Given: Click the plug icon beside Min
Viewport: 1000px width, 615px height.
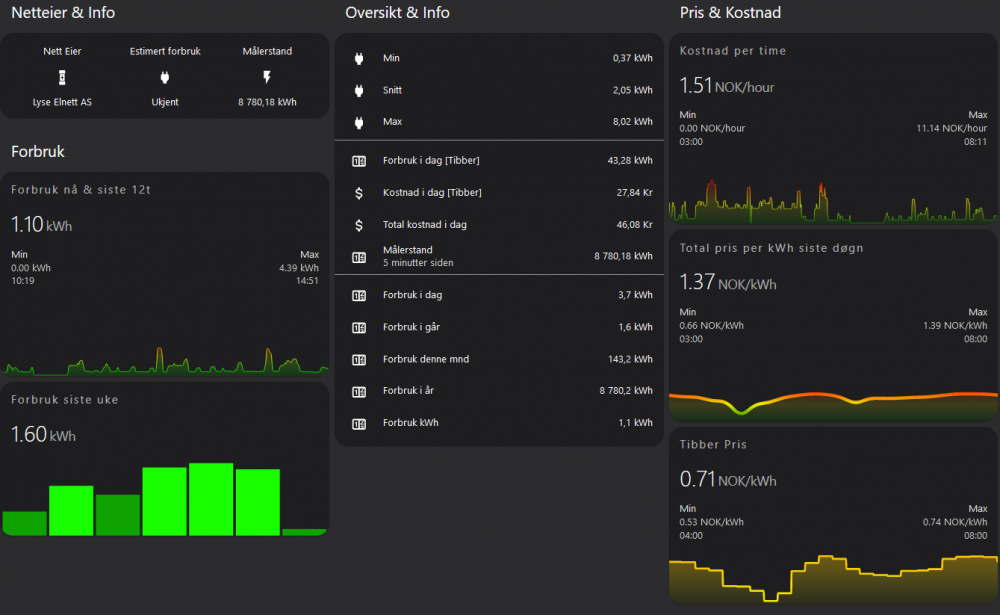Looking at the screenshot, I should [x=359, y=59].
